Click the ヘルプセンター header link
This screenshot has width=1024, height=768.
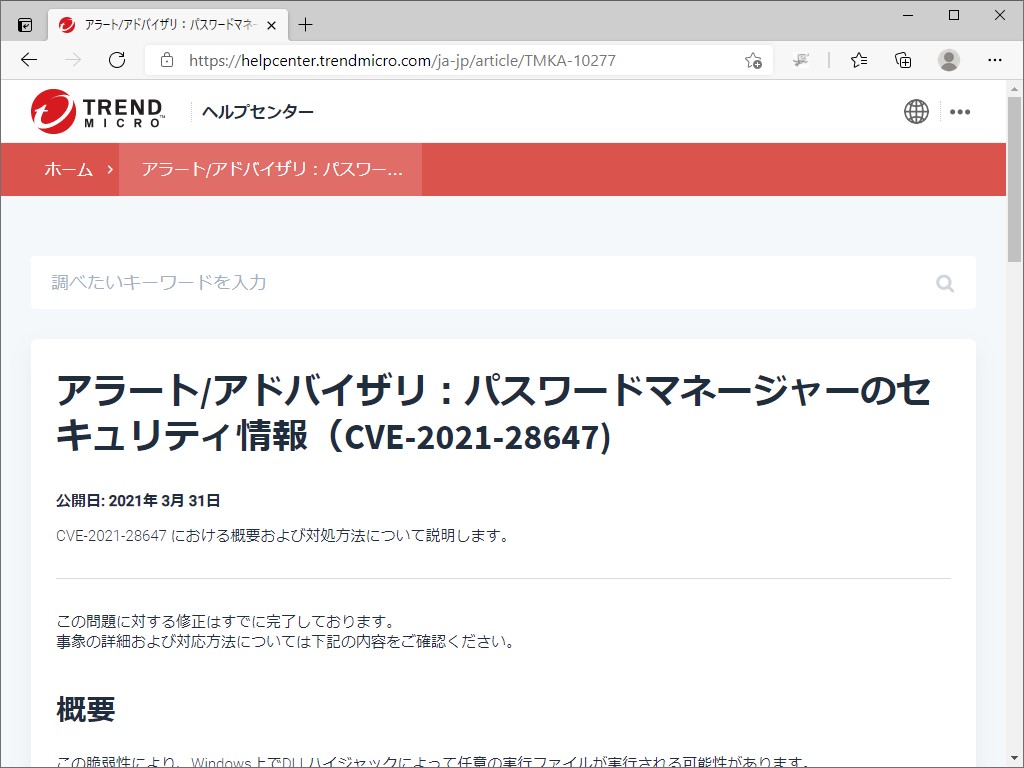259,111
